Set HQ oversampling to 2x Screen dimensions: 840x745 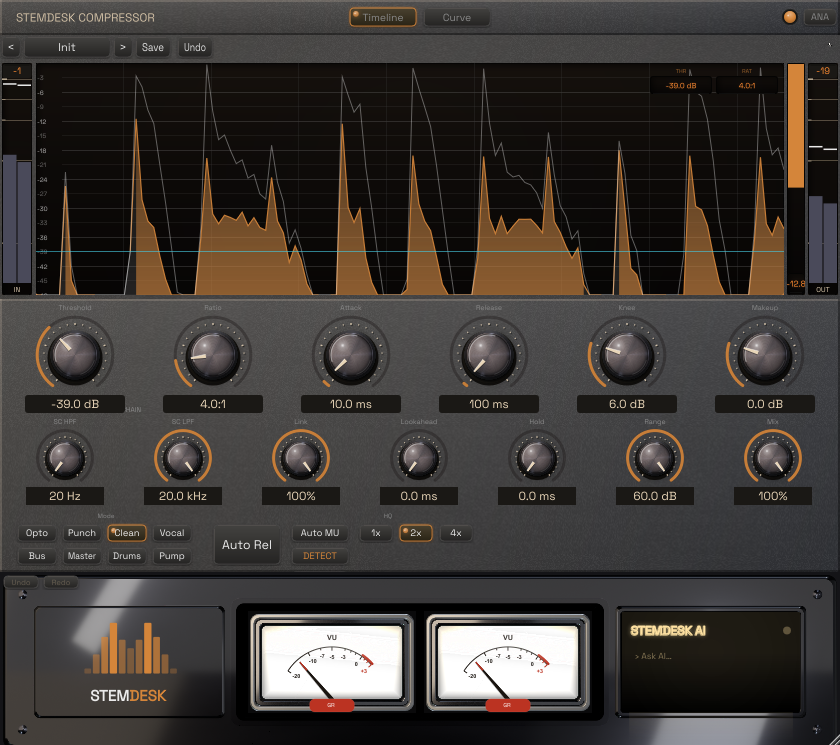click(x=416, y=533)
